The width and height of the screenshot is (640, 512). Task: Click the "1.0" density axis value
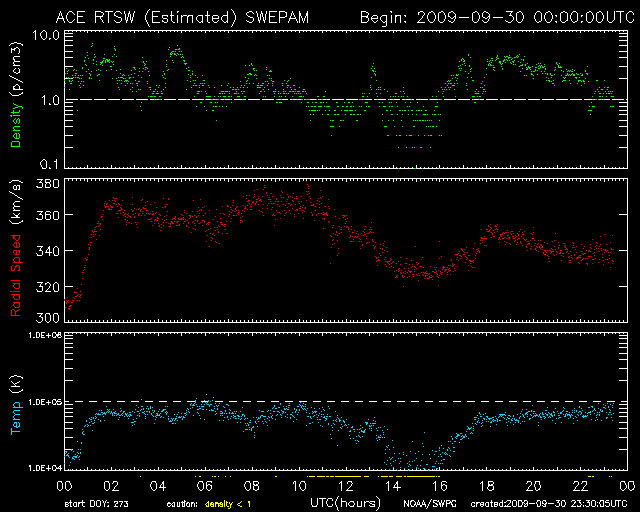pyautogui.click(x=50, y=100)
